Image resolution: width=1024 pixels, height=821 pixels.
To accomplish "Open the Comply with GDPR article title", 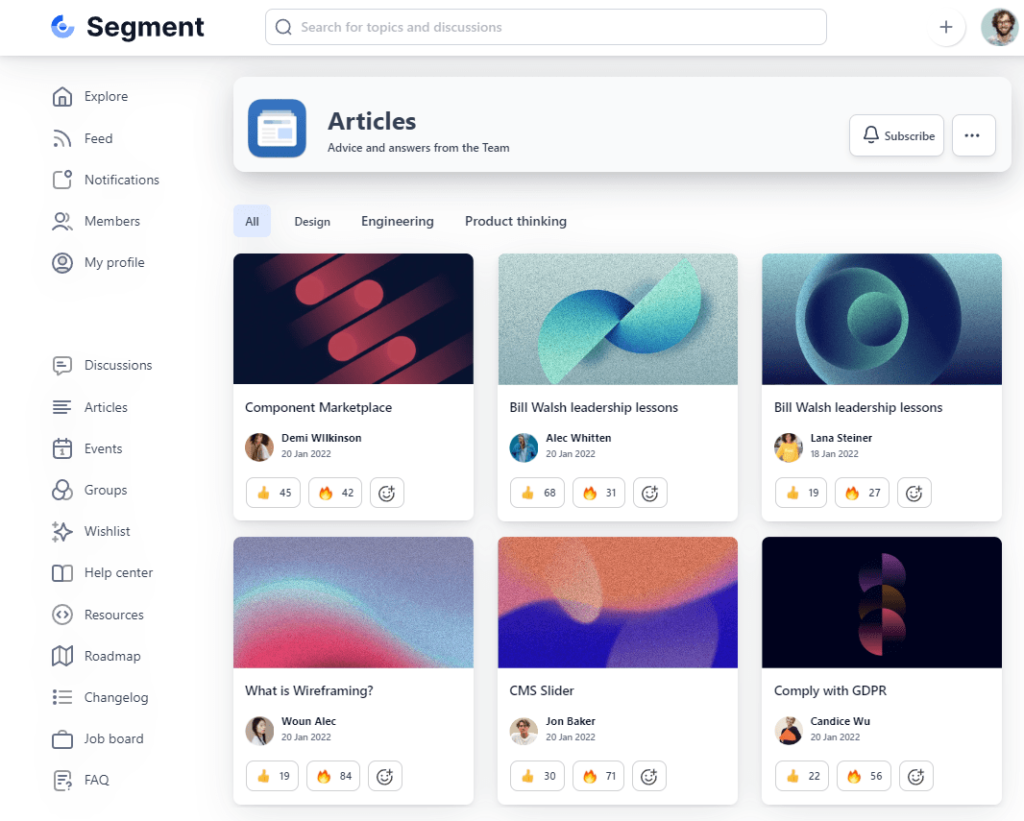I will coord(830,691).
